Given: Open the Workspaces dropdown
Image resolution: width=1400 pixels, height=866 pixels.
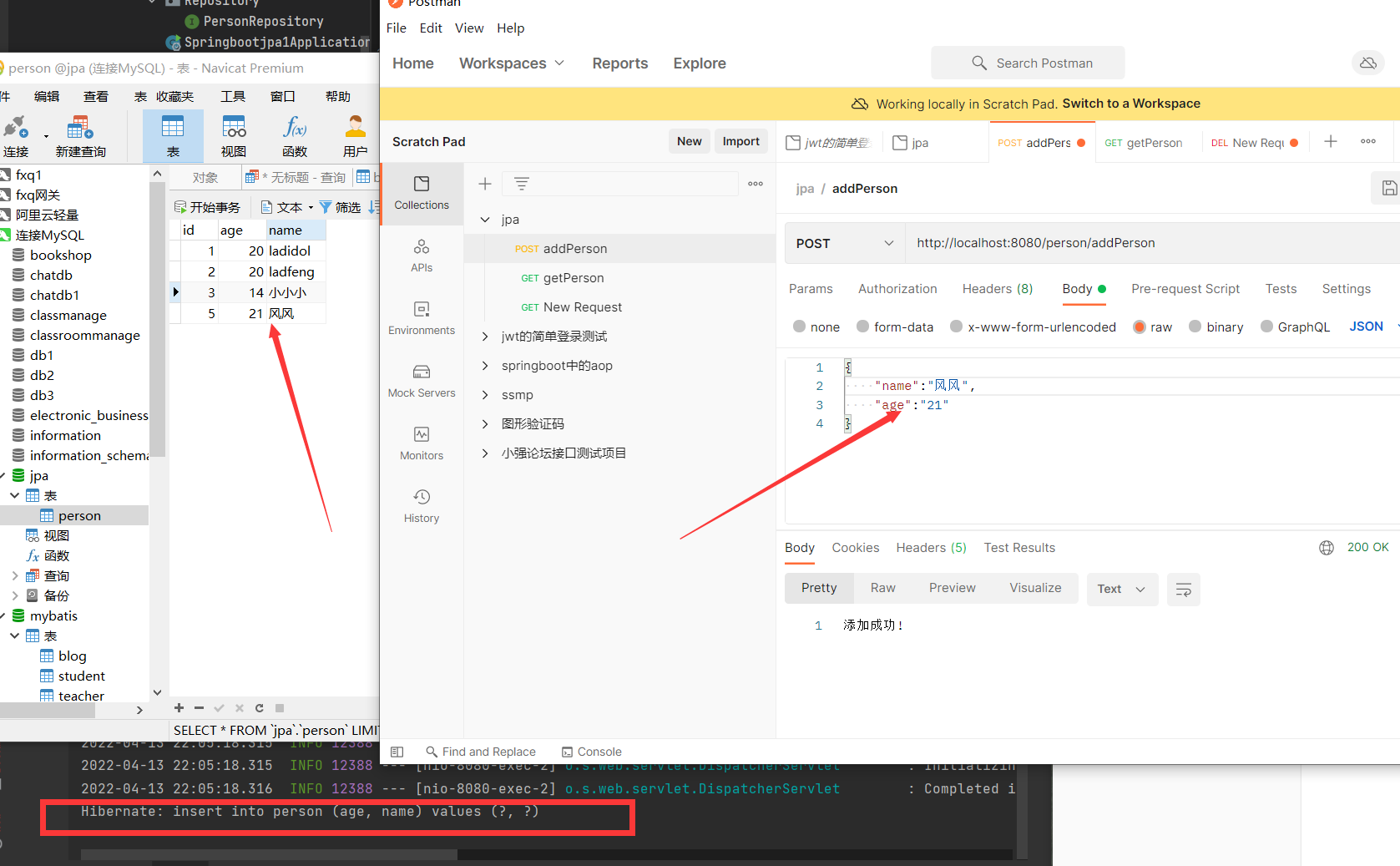Looking at the screenshot, I should coord(512,63).
